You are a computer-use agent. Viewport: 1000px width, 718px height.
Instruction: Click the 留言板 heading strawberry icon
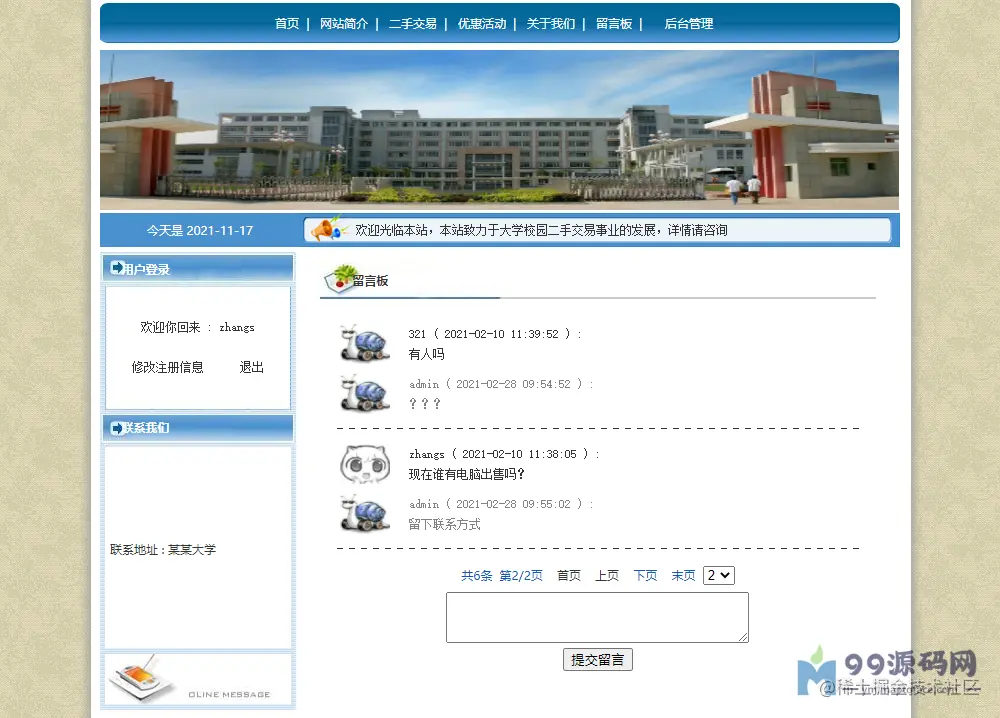(340, 279)
